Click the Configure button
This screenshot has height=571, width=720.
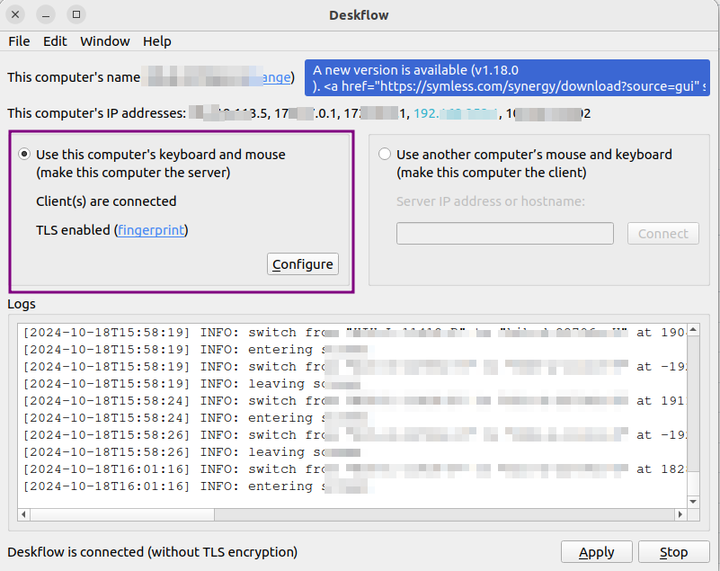(303, 264)
